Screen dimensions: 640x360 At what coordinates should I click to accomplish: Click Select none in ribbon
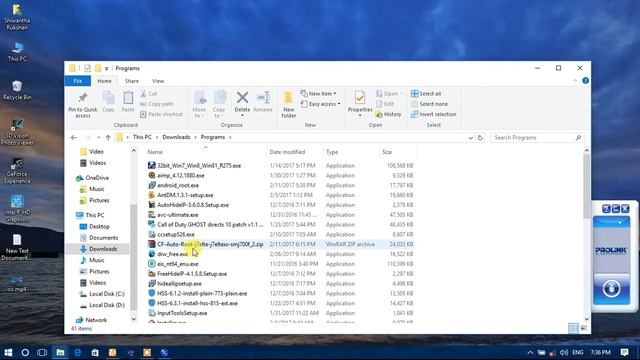[429, 104]
